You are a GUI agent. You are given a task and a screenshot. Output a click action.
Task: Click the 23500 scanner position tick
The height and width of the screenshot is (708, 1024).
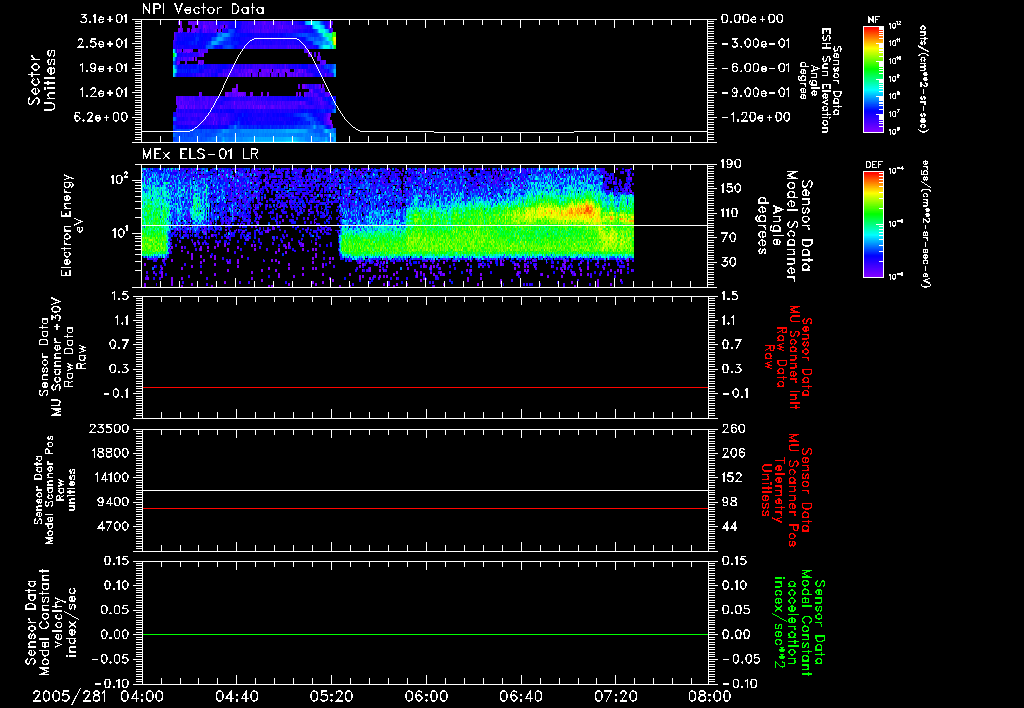[110, 429]
